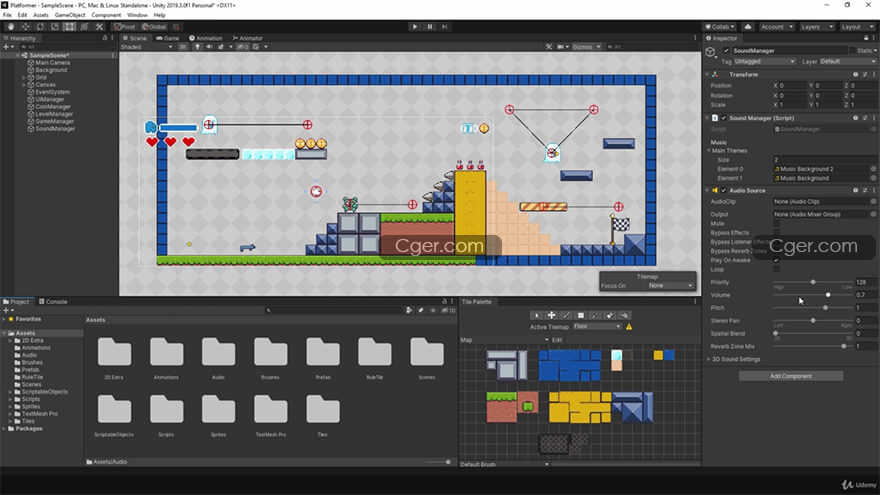The image size is (880, 495).
Task: Toggle the Static checkbox
Action: [852, 51]
